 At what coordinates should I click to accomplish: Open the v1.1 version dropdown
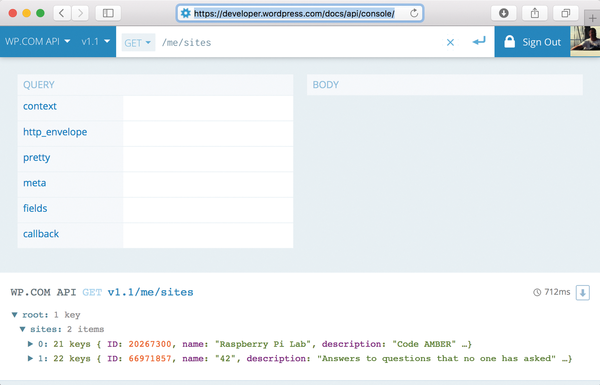pos(96,41)
